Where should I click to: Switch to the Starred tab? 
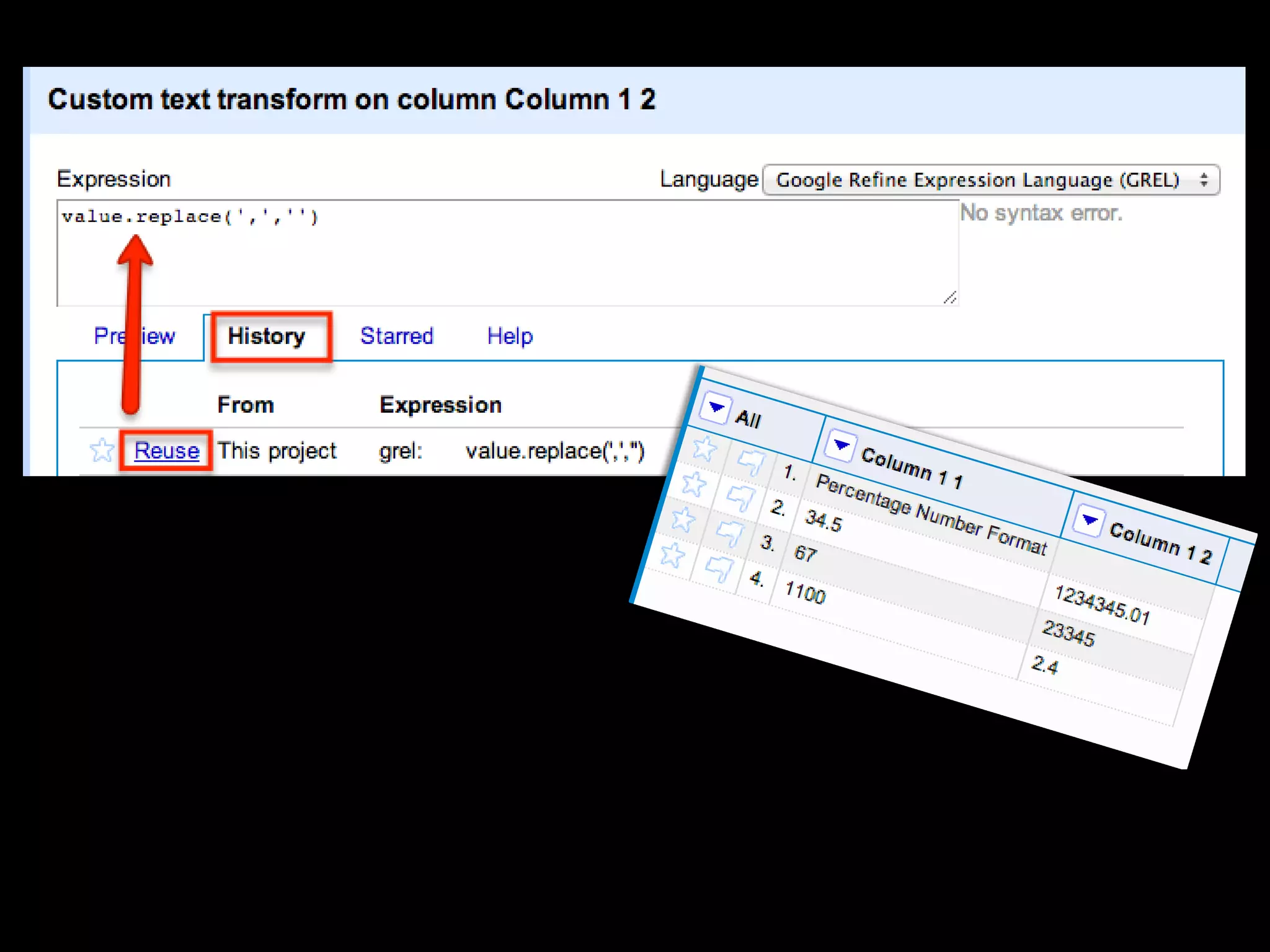click(x=396, y=337)
